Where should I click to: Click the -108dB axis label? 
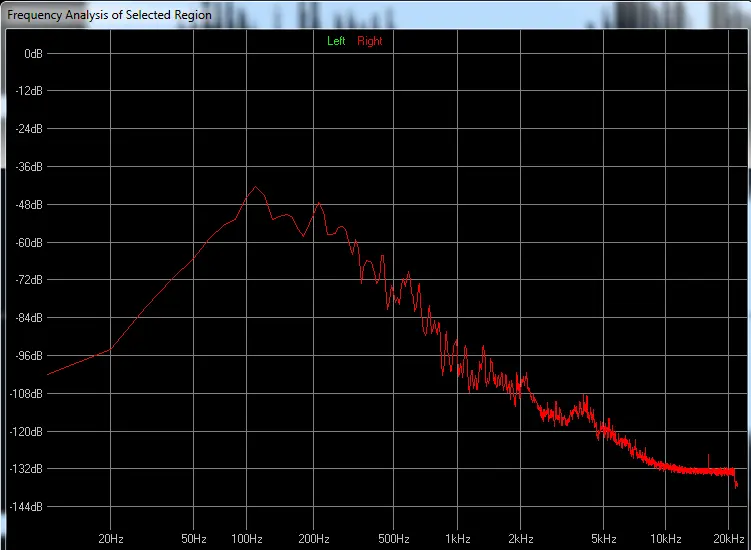tap(26, 394)
